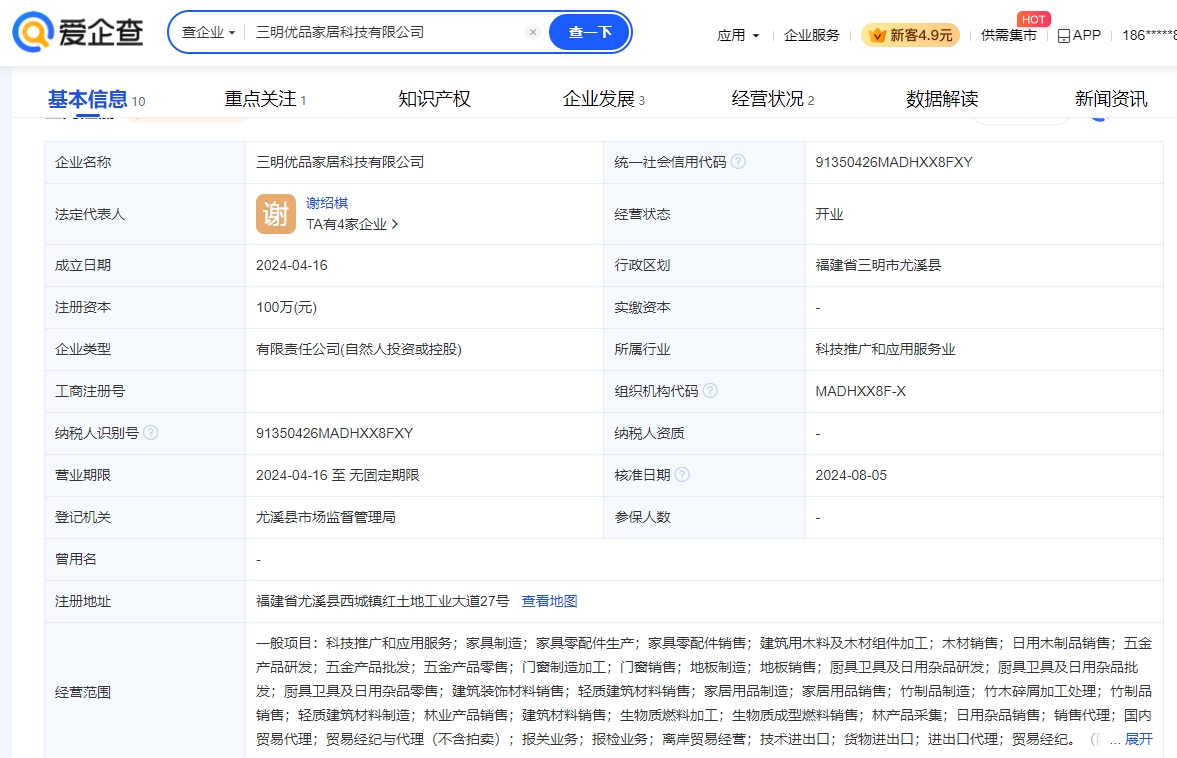Switch to 基本信息 tab
Viewport: 1177px width, 758px height.
[x=96, y=99]
